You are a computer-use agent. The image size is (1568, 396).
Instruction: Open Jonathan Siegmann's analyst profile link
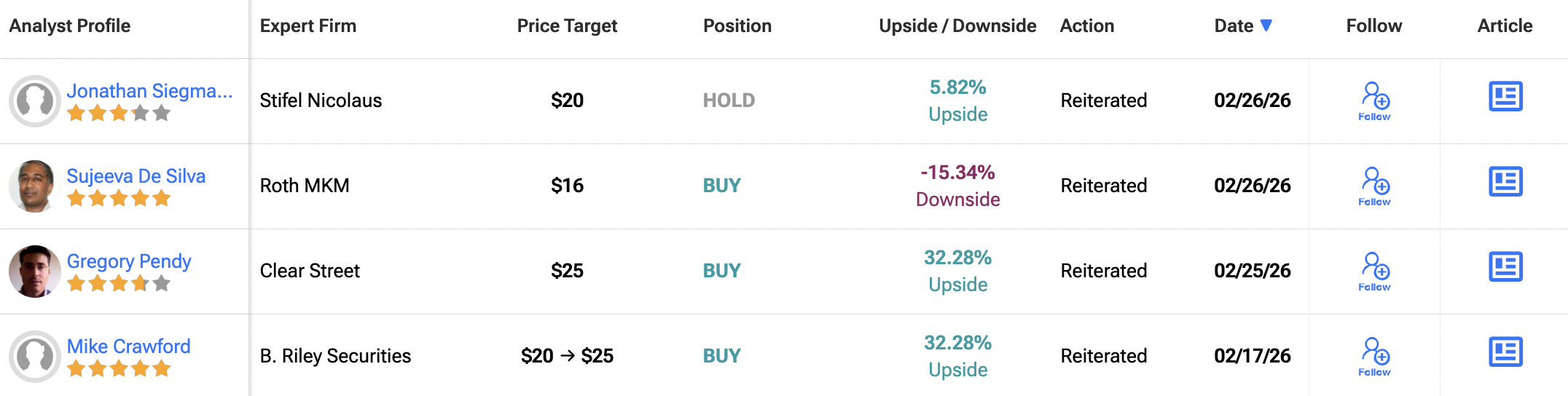point(149,91)
